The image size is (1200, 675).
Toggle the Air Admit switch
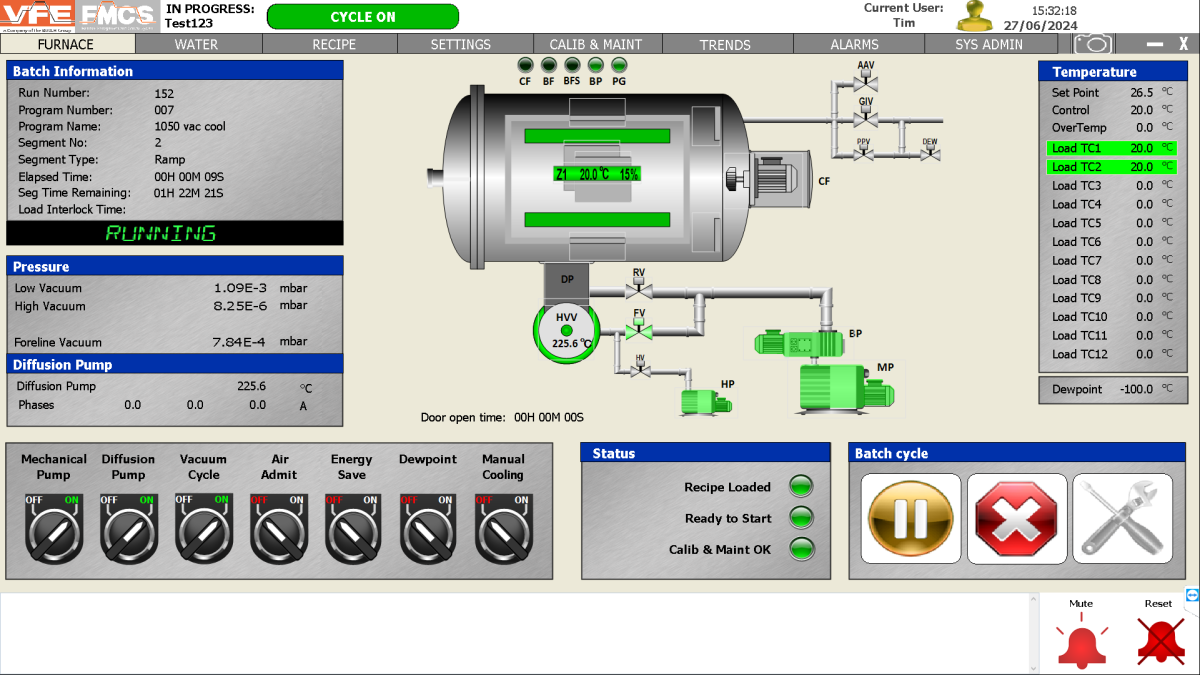[x=278, y=527]
